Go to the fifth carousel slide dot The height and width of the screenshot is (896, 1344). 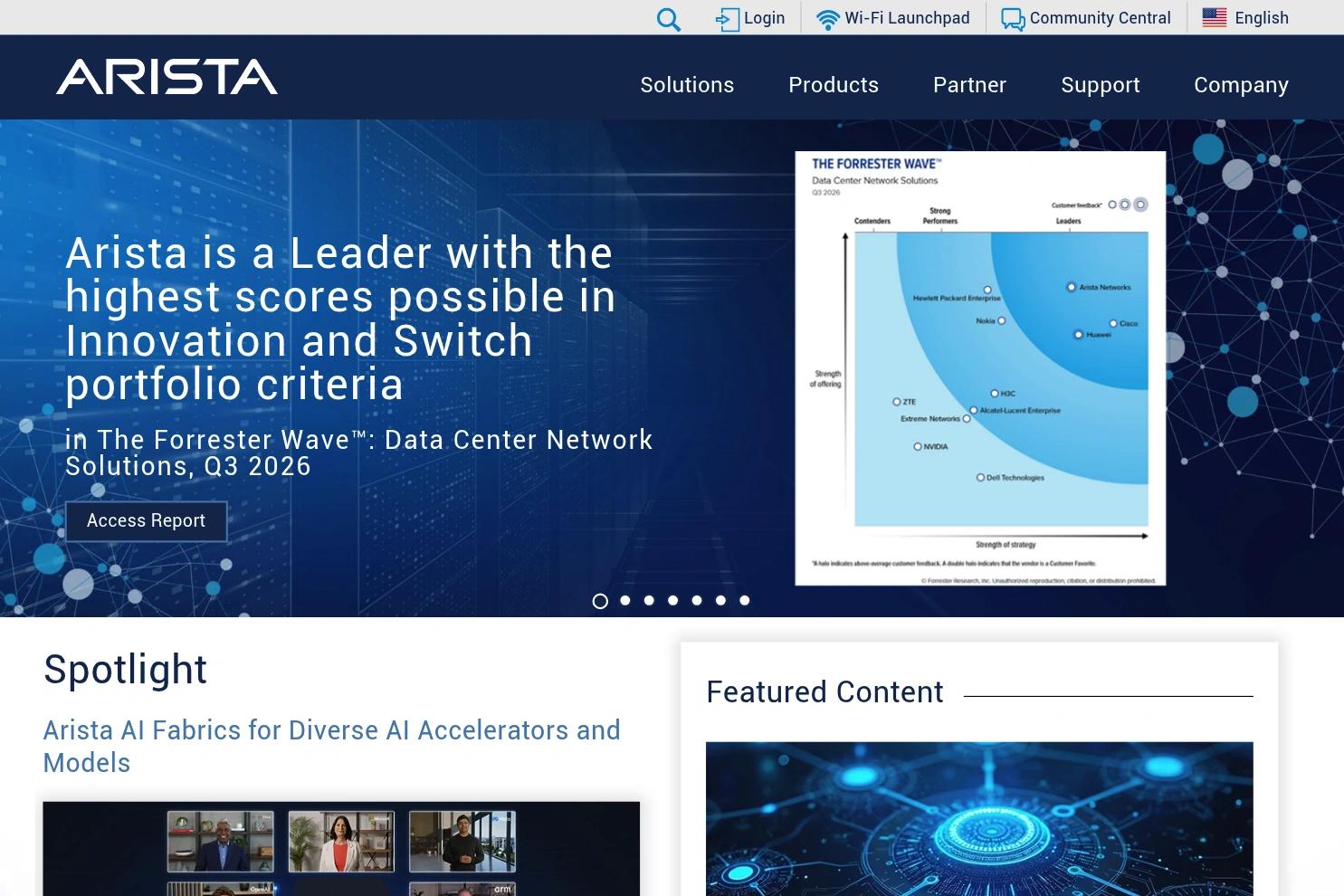697,600
